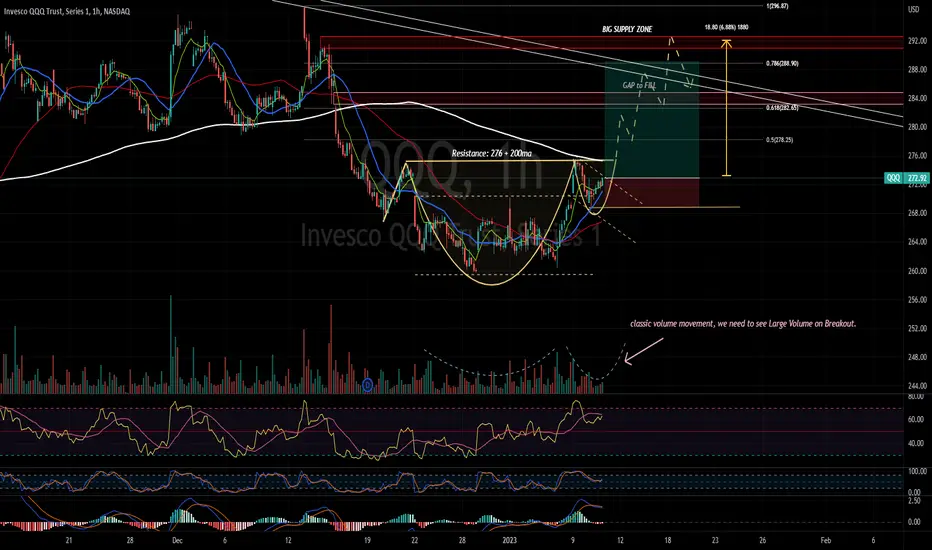Screen dimensions: 932x550
Task: Click the '21' date on time axis
Action: point(69,540)
